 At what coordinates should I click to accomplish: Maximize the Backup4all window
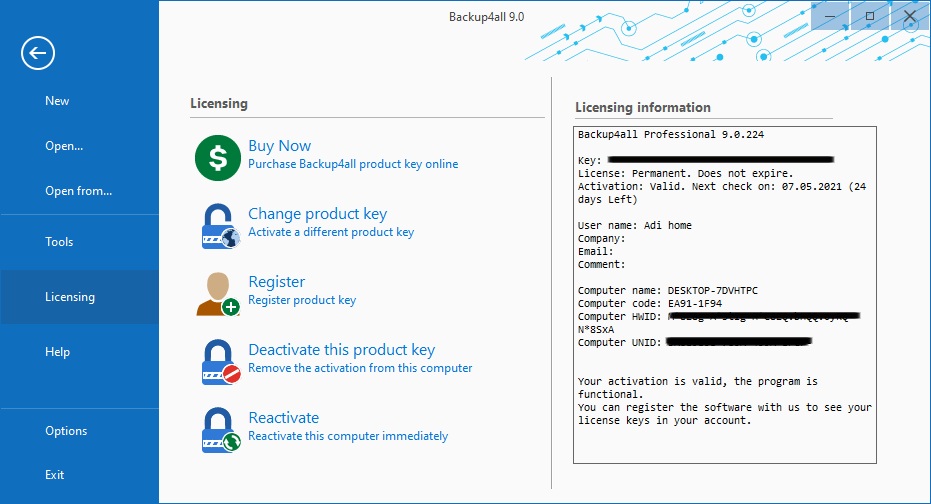click(x=870, y=16)
